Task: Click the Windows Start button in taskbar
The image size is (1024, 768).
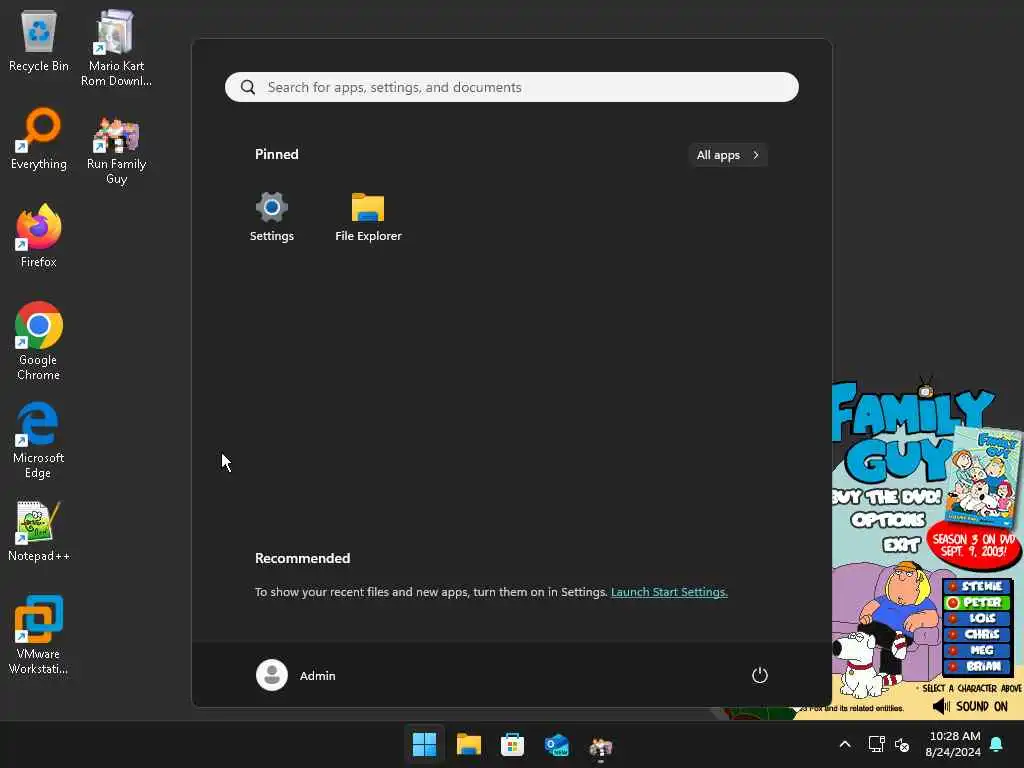Action: (424, 744)
